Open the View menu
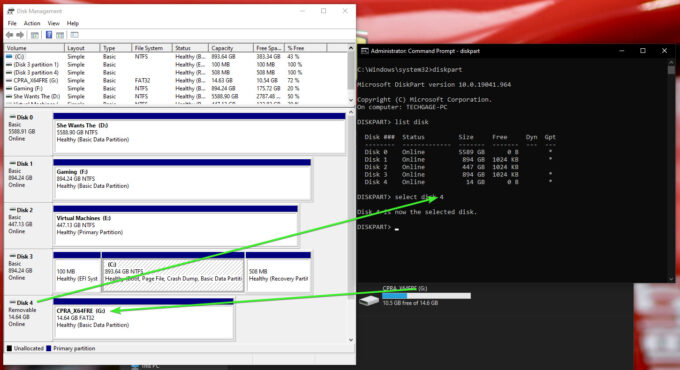 pyautogui.click(x=53, y=23)
